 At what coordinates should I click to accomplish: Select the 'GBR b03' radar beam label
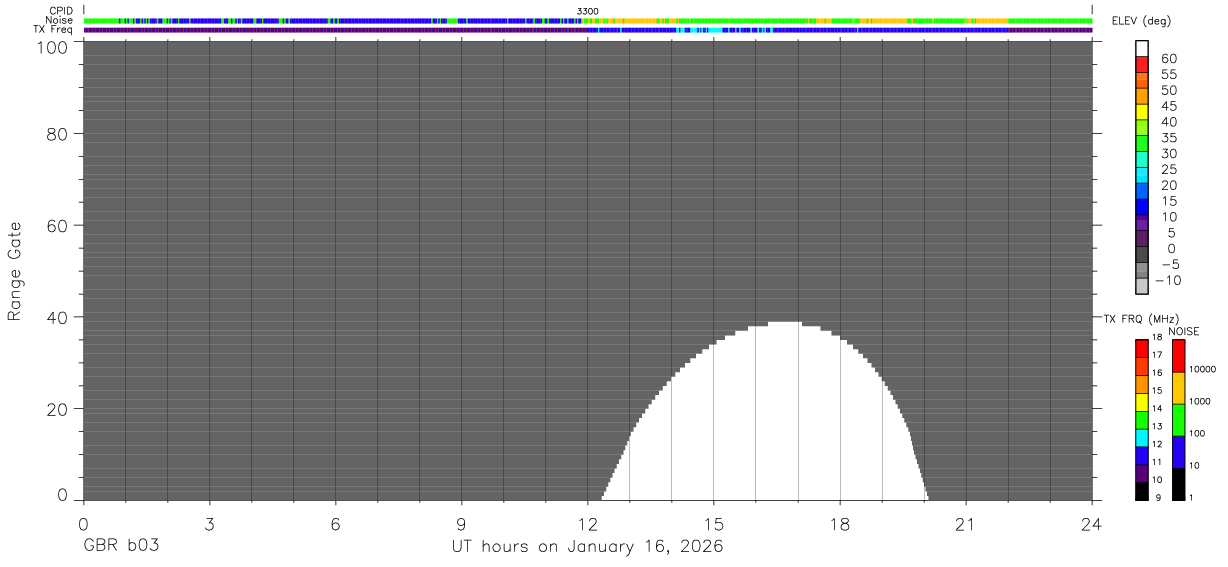tap(120, 546)
